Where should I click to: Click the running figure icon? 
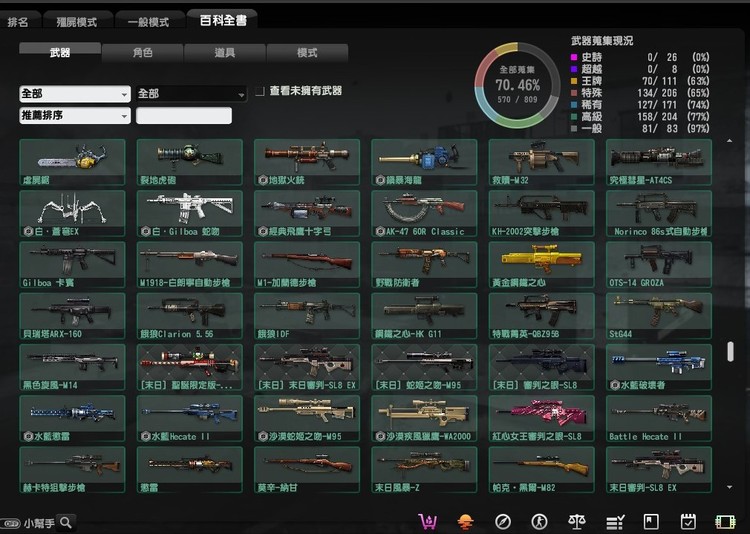pos(540,522)
